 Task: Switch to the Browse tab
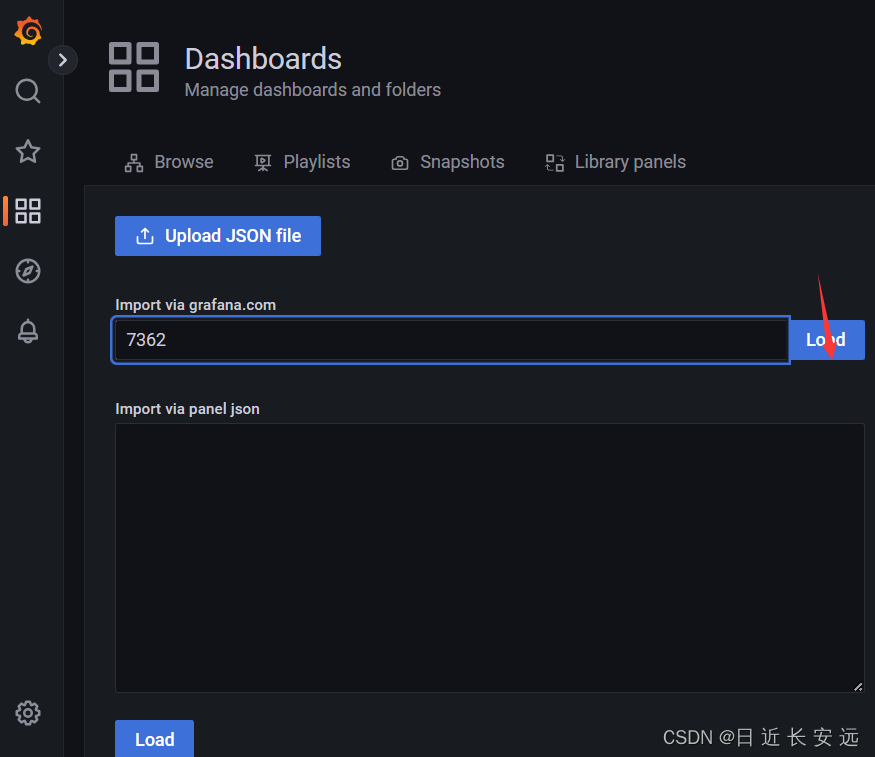(x=169, y=162)
